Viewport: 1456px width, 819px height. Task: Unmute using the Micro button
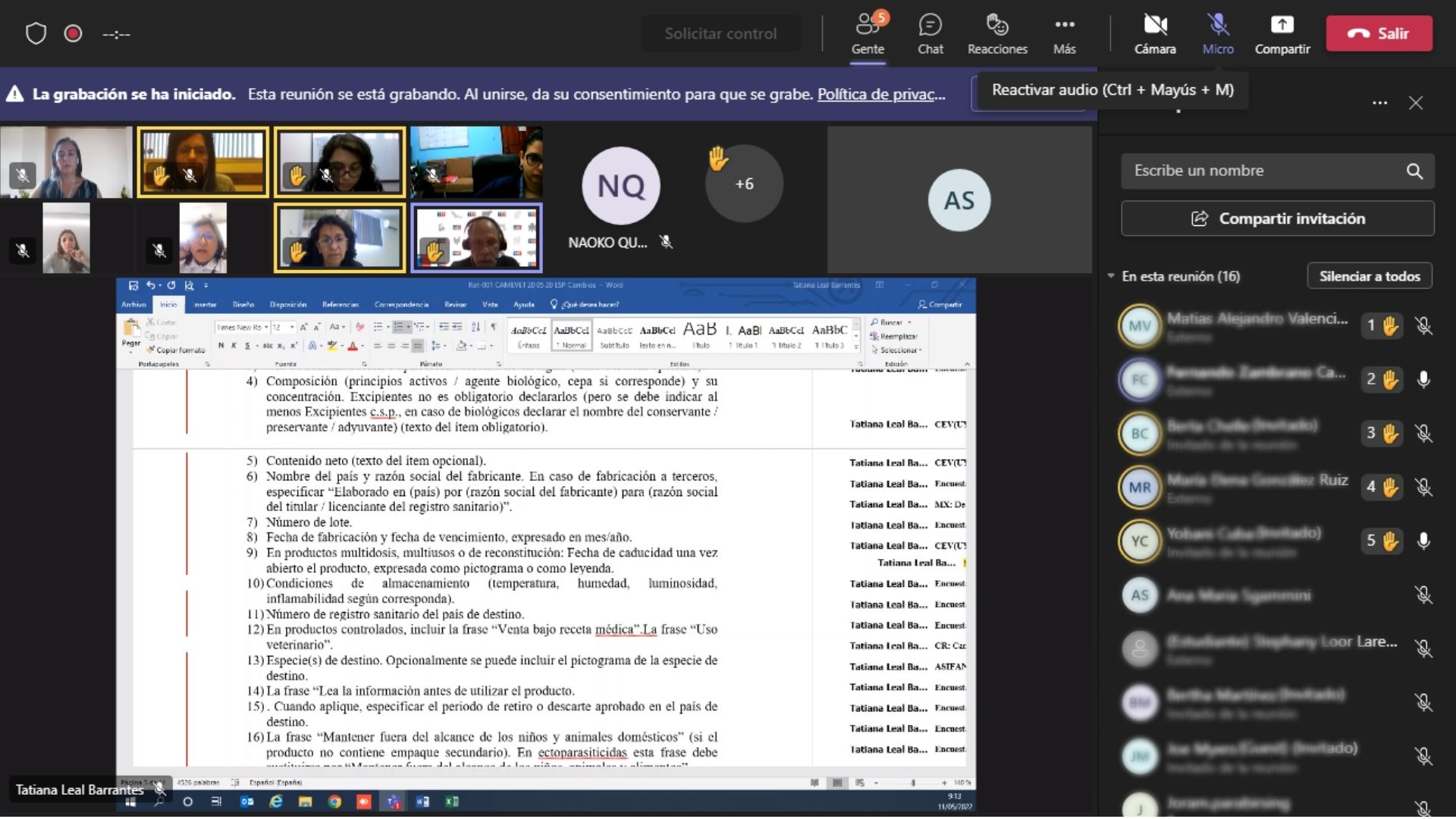pos(1218,34)
